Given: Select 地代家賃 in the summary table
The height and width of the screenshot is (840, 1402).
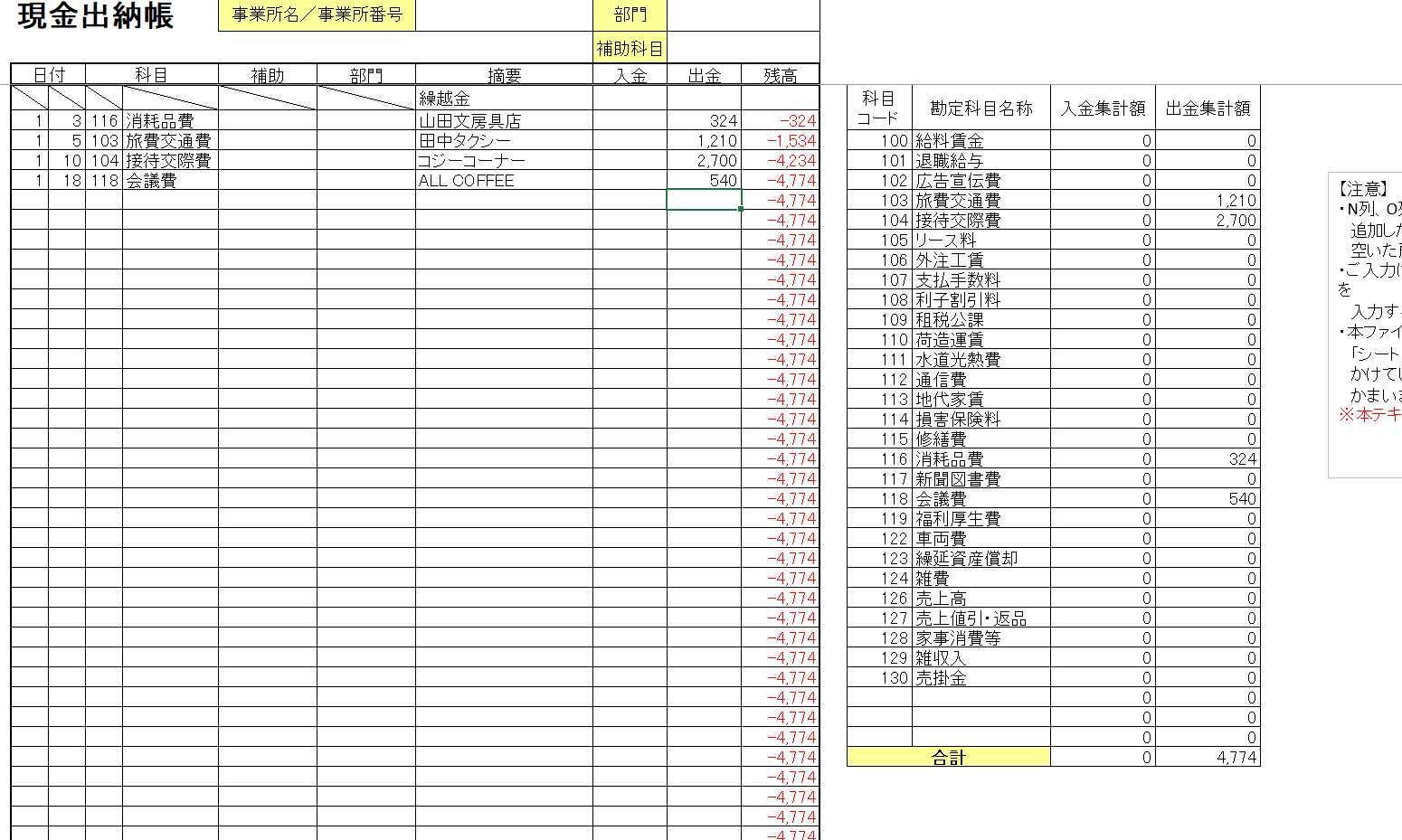Looking at the screenshot, I should point(981,399).
